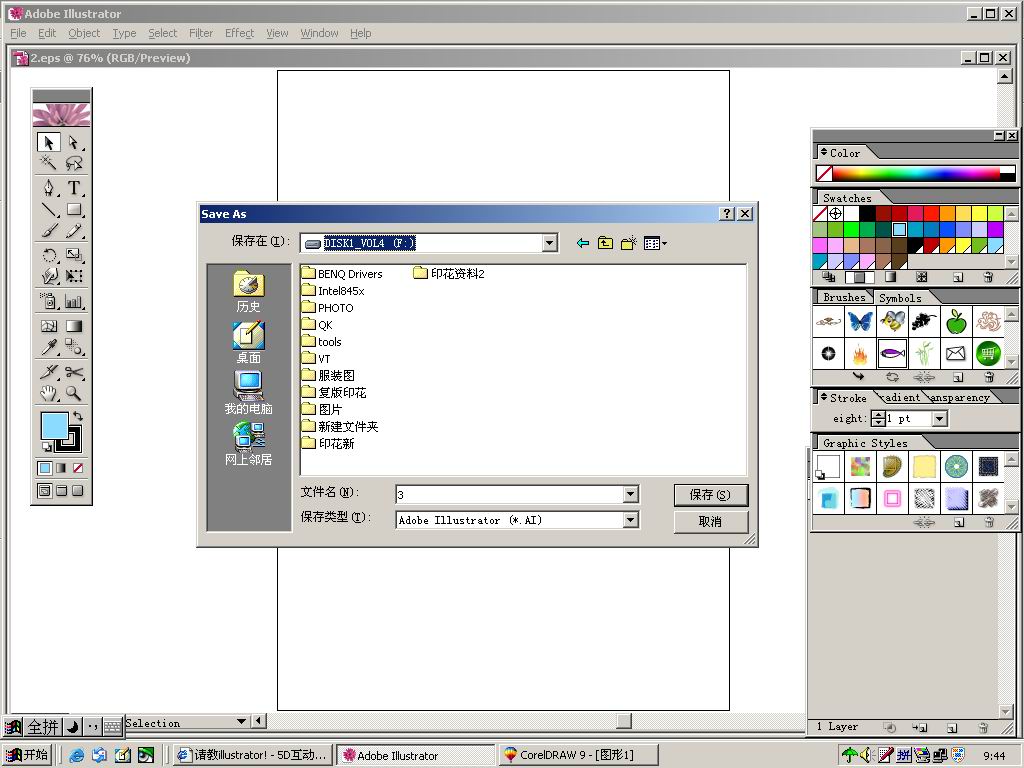
Task: Go up one folder level
Action: tap(605, 243)
